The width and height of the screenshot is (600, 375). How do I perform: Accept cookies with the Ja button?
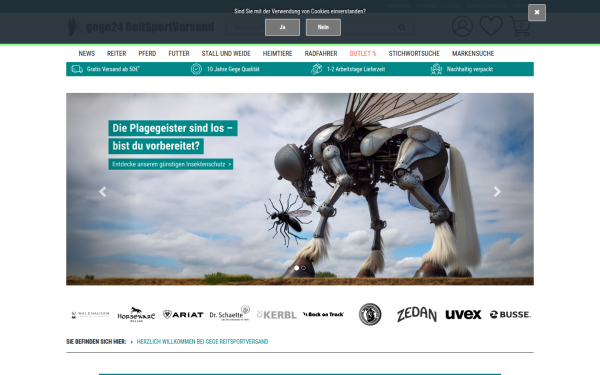click(x=282, y=27)
